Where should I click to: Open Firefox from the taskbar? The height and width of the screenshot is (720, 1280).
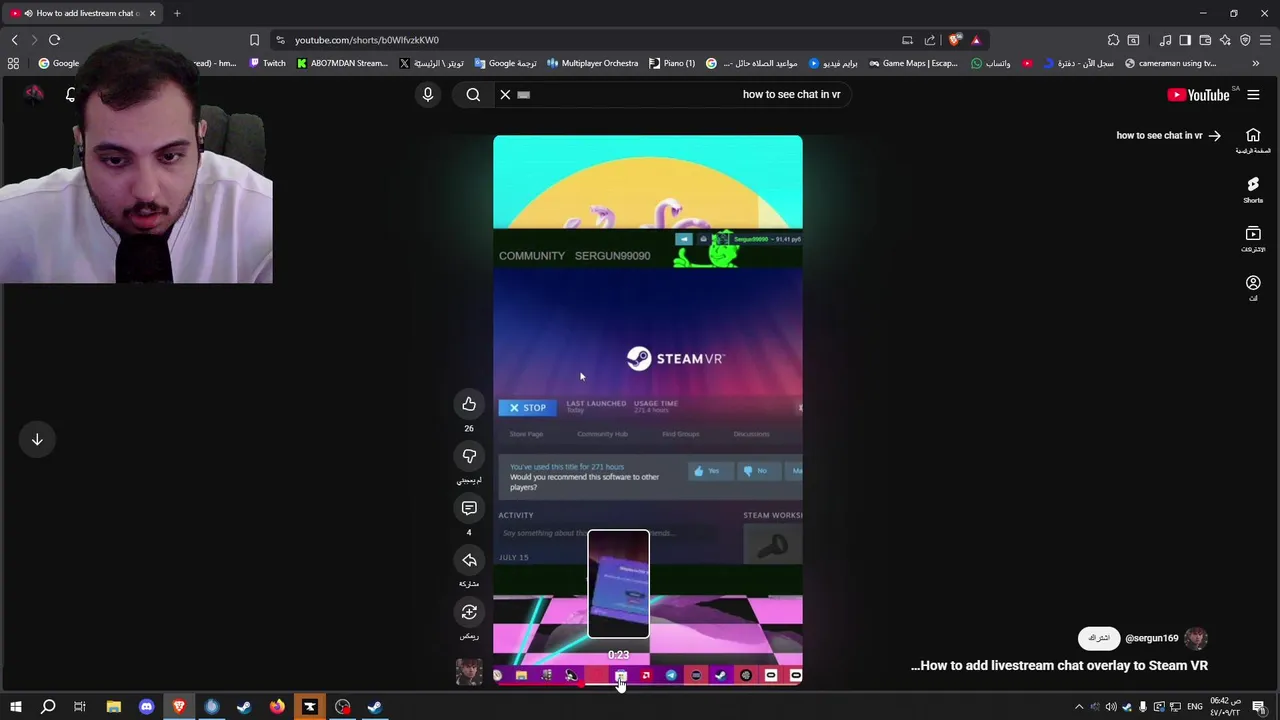point(277,707)
